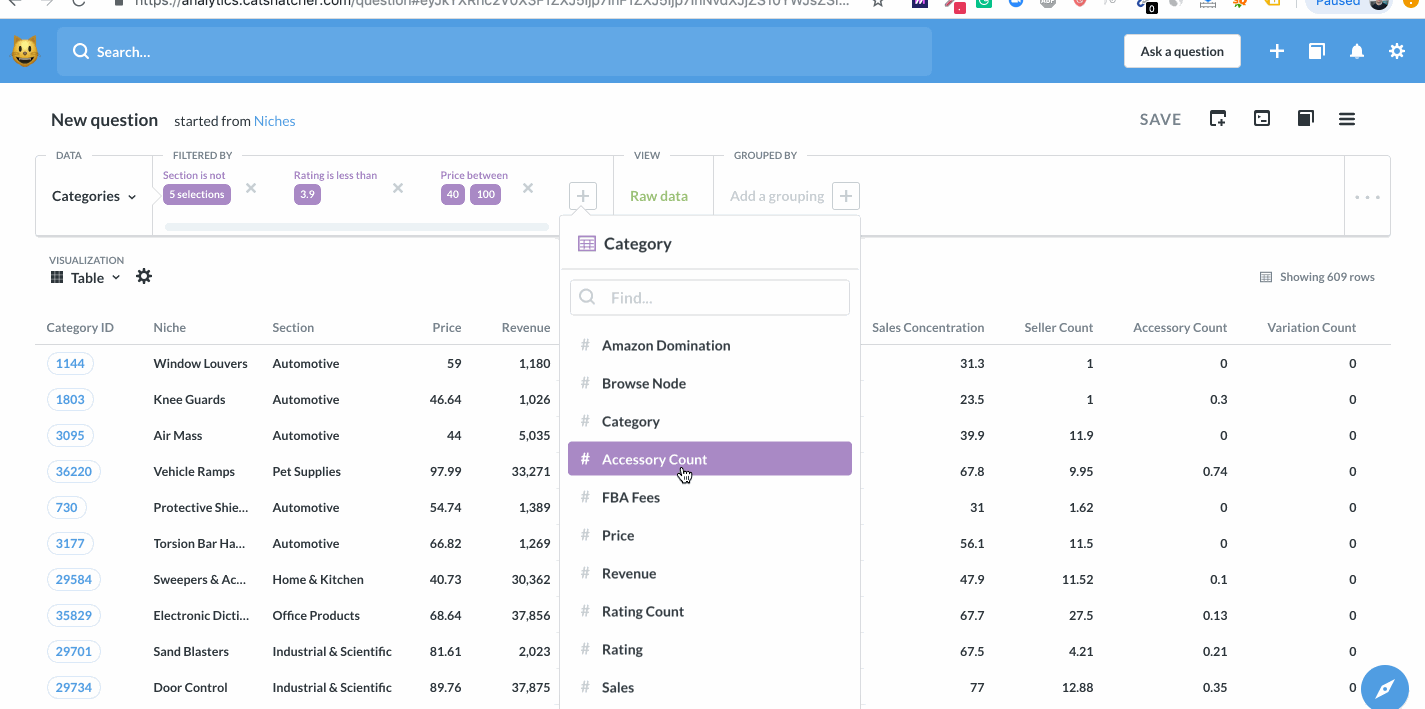Click the Search field in header
The height and width of the screenshot is (709, 1425).
(494, 52)
